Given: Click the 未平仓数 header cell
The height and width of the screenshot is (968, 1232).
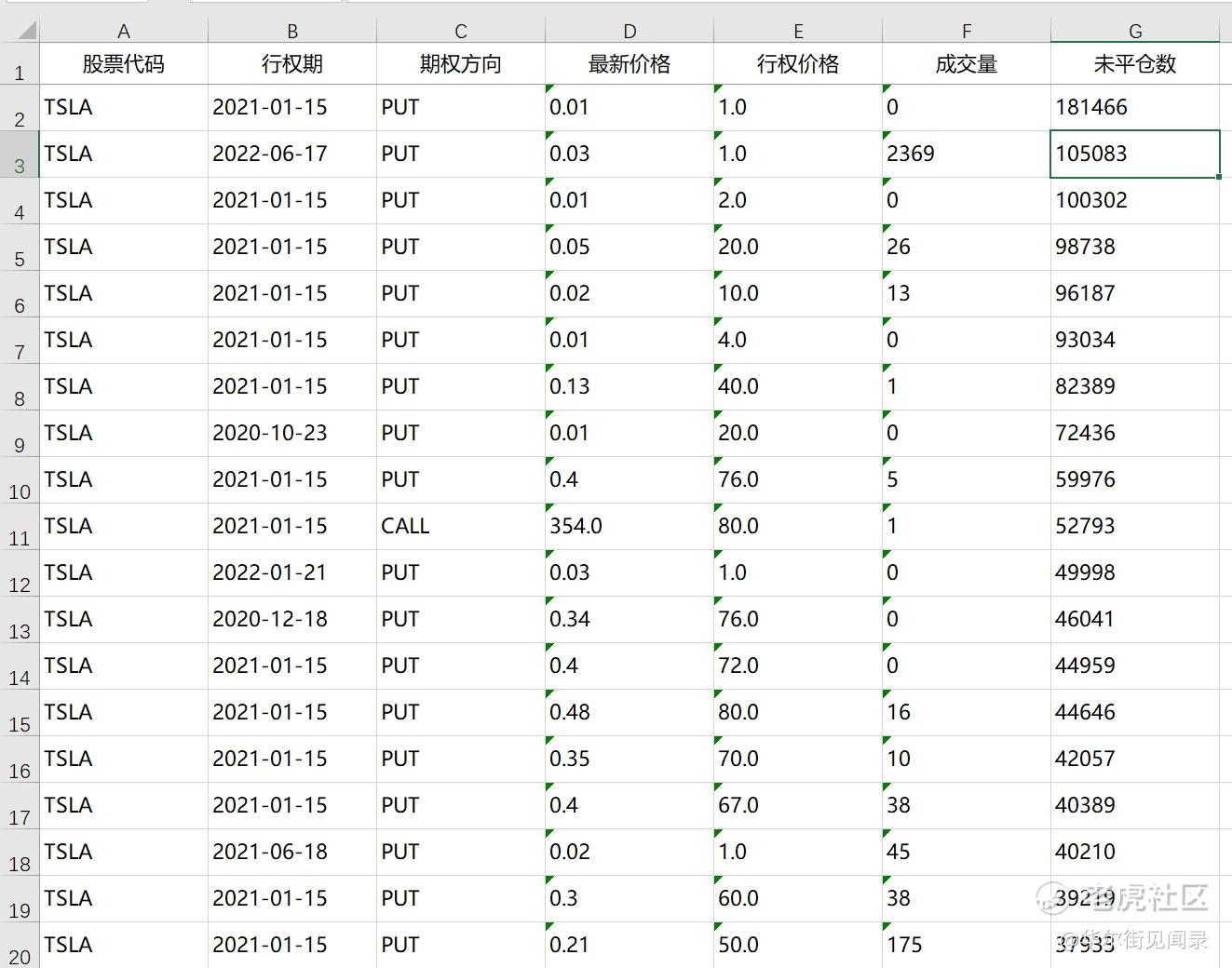Looking at the screenshot, I should (1134, 63).
